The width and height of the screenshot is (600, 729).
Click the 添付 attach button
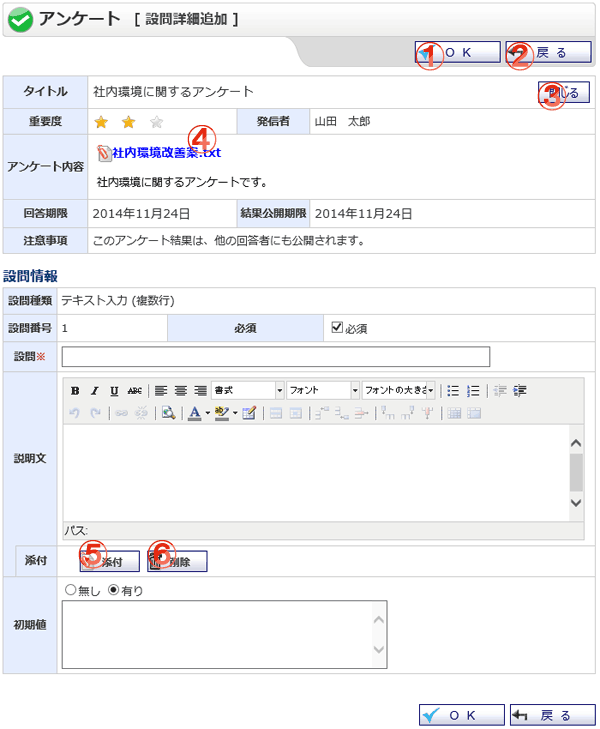point(110,562)
